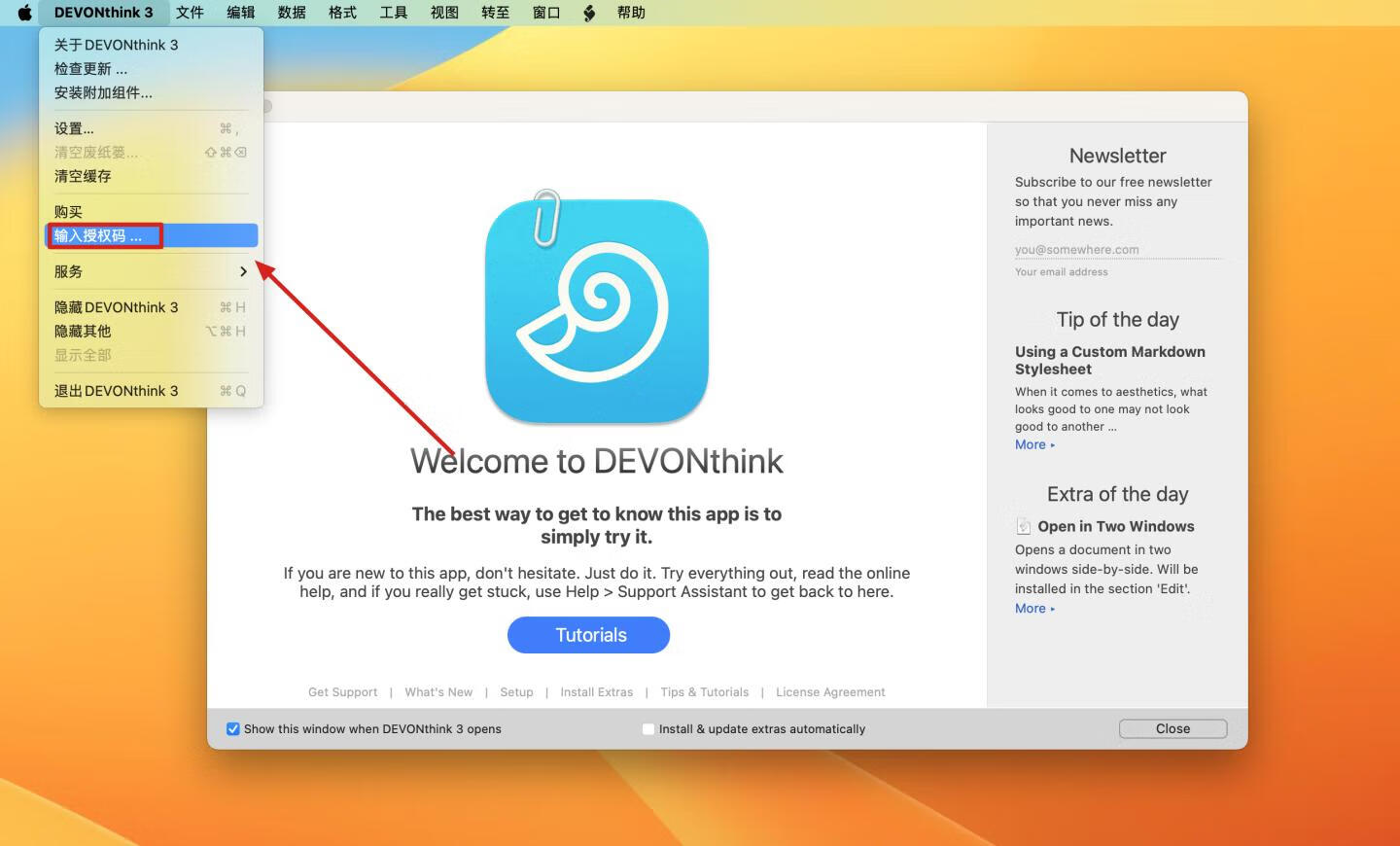Click the blue Tutorials button
Viewport: 1400px width, 846px height.
click(589, 635)
